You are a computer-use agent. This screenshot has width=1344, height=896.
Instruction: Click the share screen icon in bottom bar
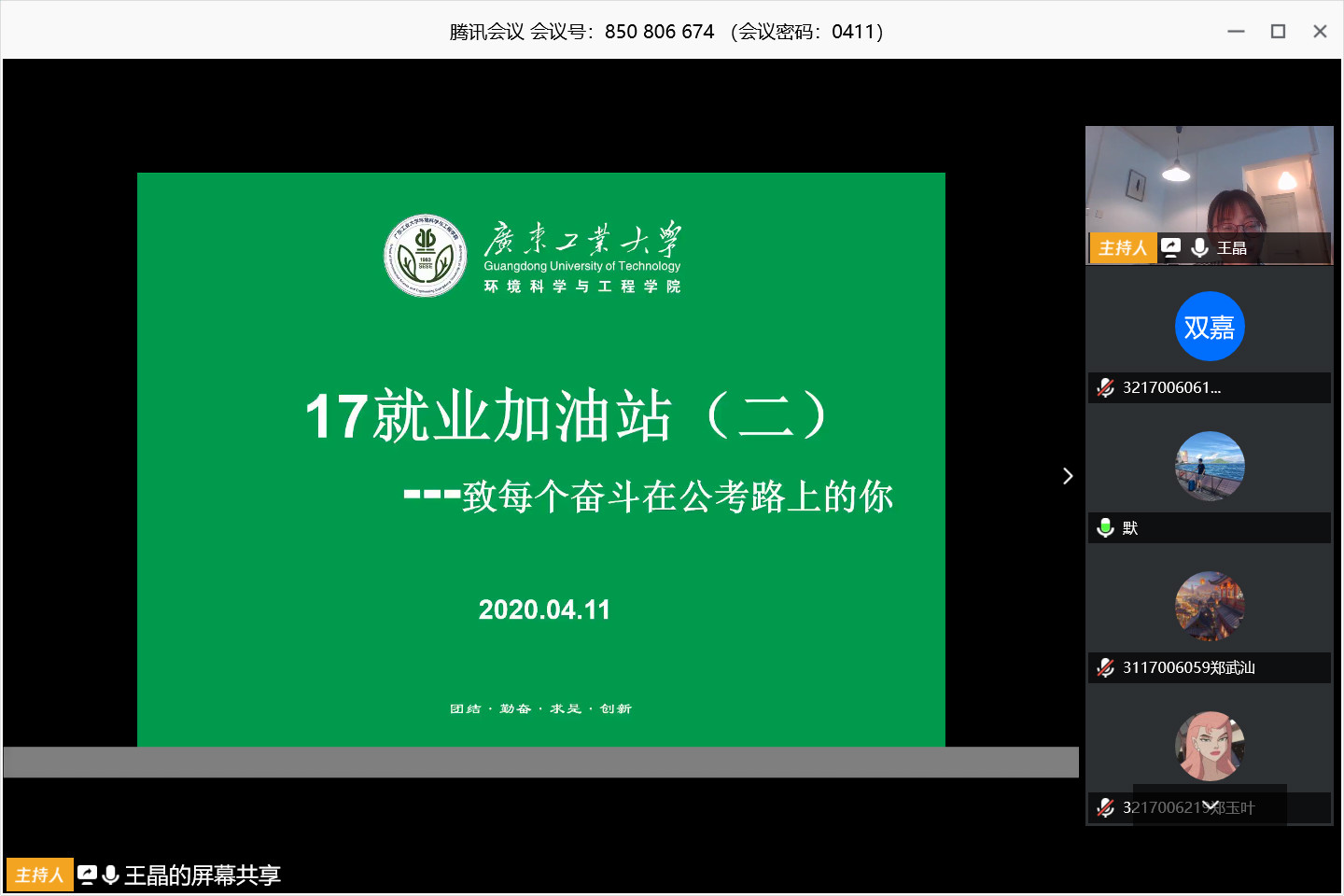[87, 875]
